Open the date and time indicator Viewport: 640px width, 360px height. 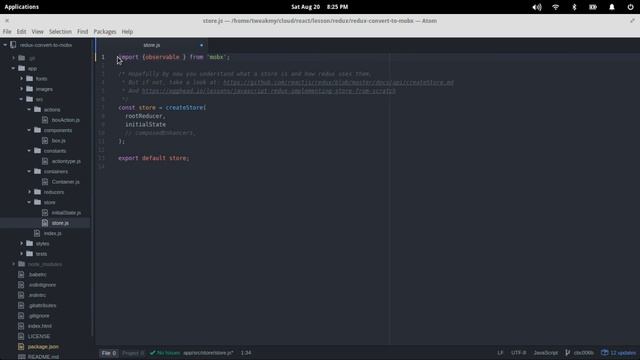(320, 7)
